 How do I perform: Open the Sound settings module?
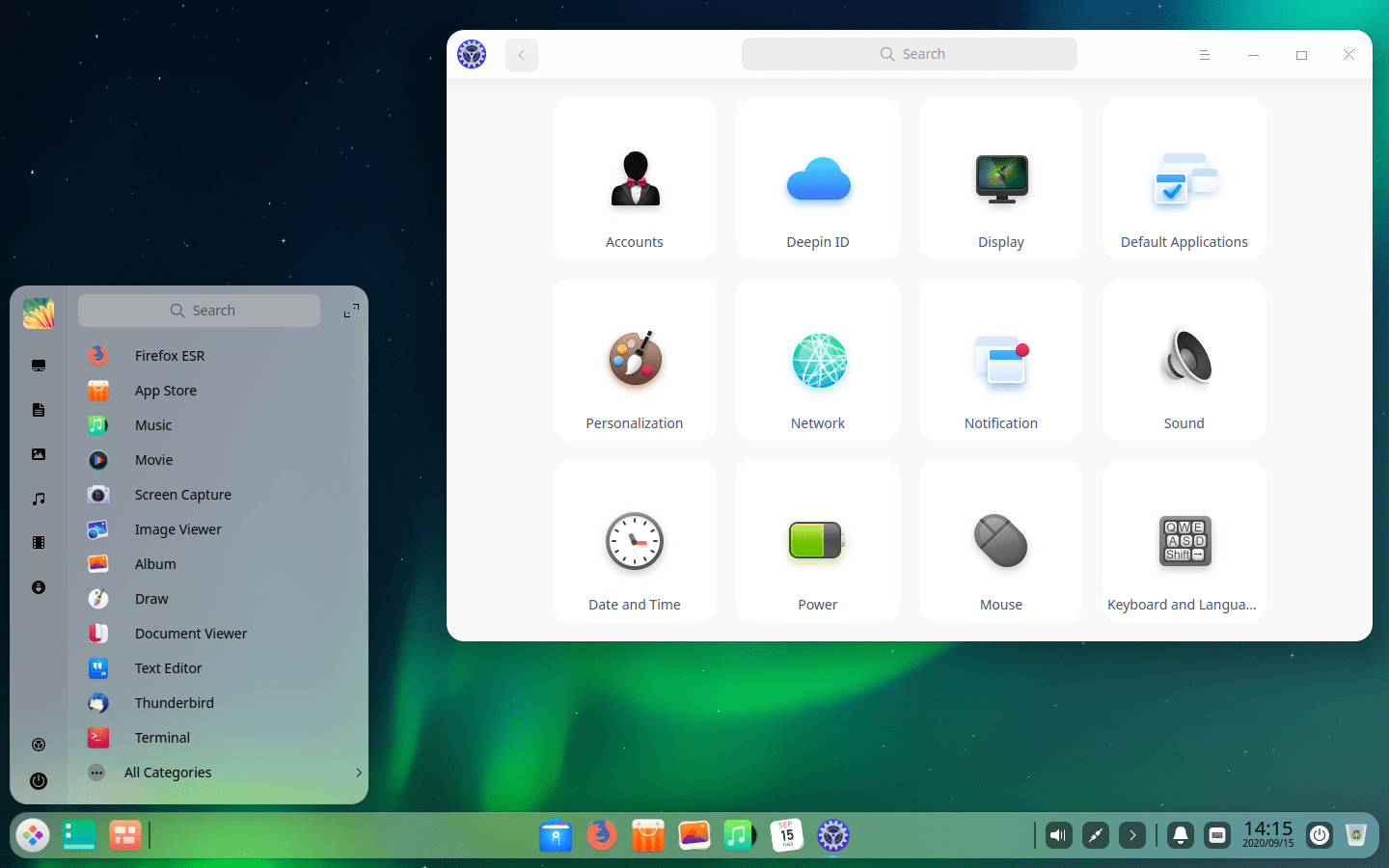[1184, 360]
